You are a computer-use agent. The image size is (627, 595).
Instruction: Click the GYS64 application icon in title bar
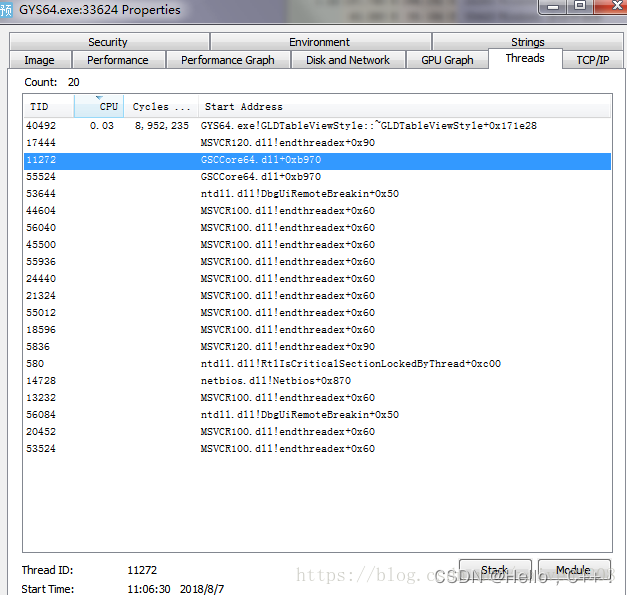[x=6, y=10]
